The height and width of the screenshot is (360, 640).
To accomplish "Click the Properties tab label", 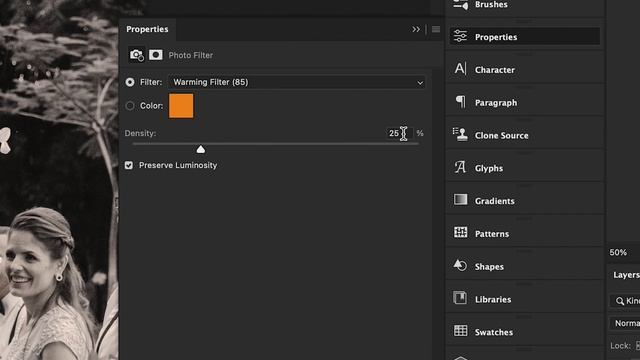I will click(x=147, y=29).
